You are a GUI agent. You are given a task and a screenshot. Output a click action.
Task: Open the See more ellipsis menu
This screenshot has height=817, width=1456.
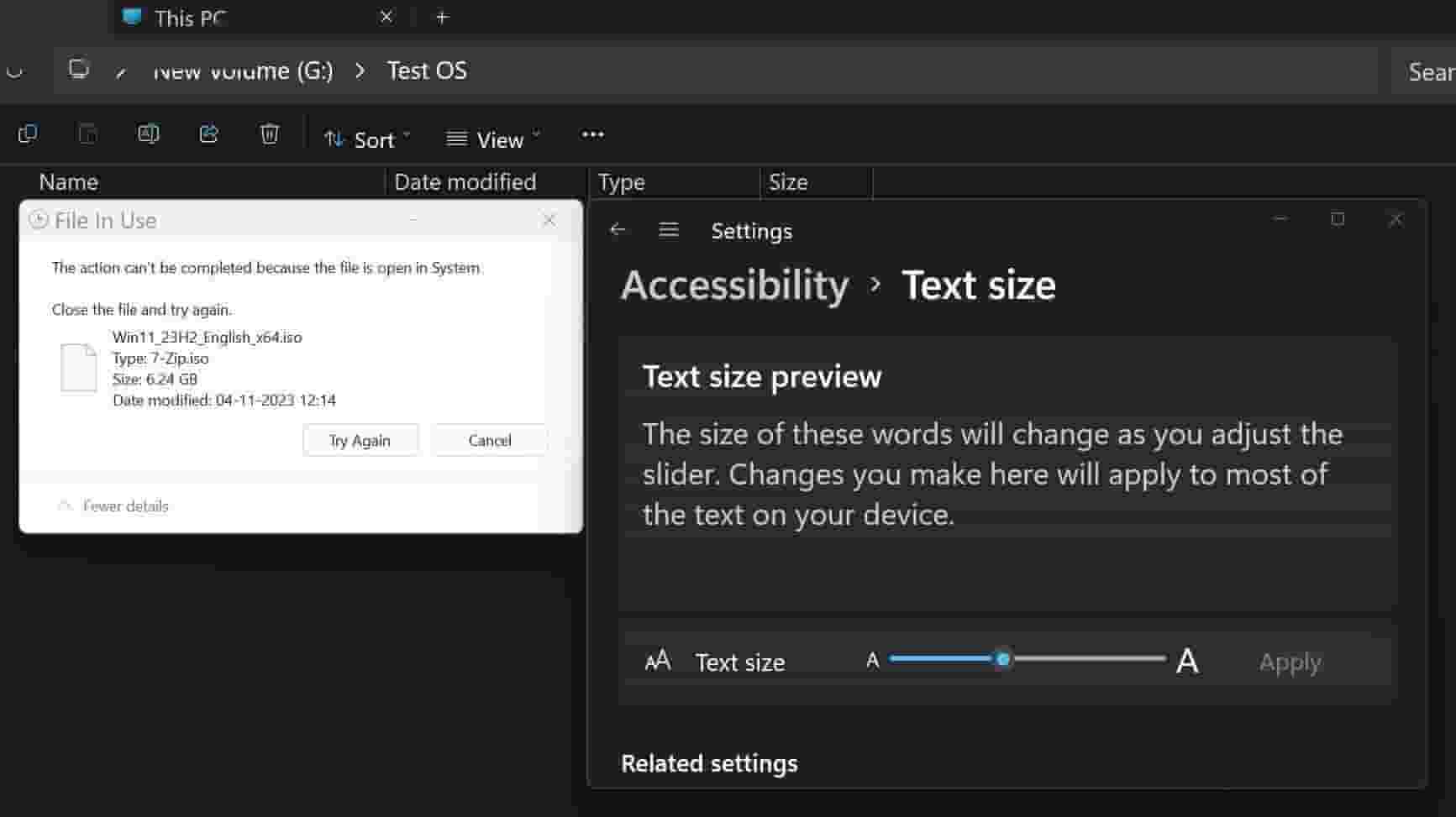[592, 135]
